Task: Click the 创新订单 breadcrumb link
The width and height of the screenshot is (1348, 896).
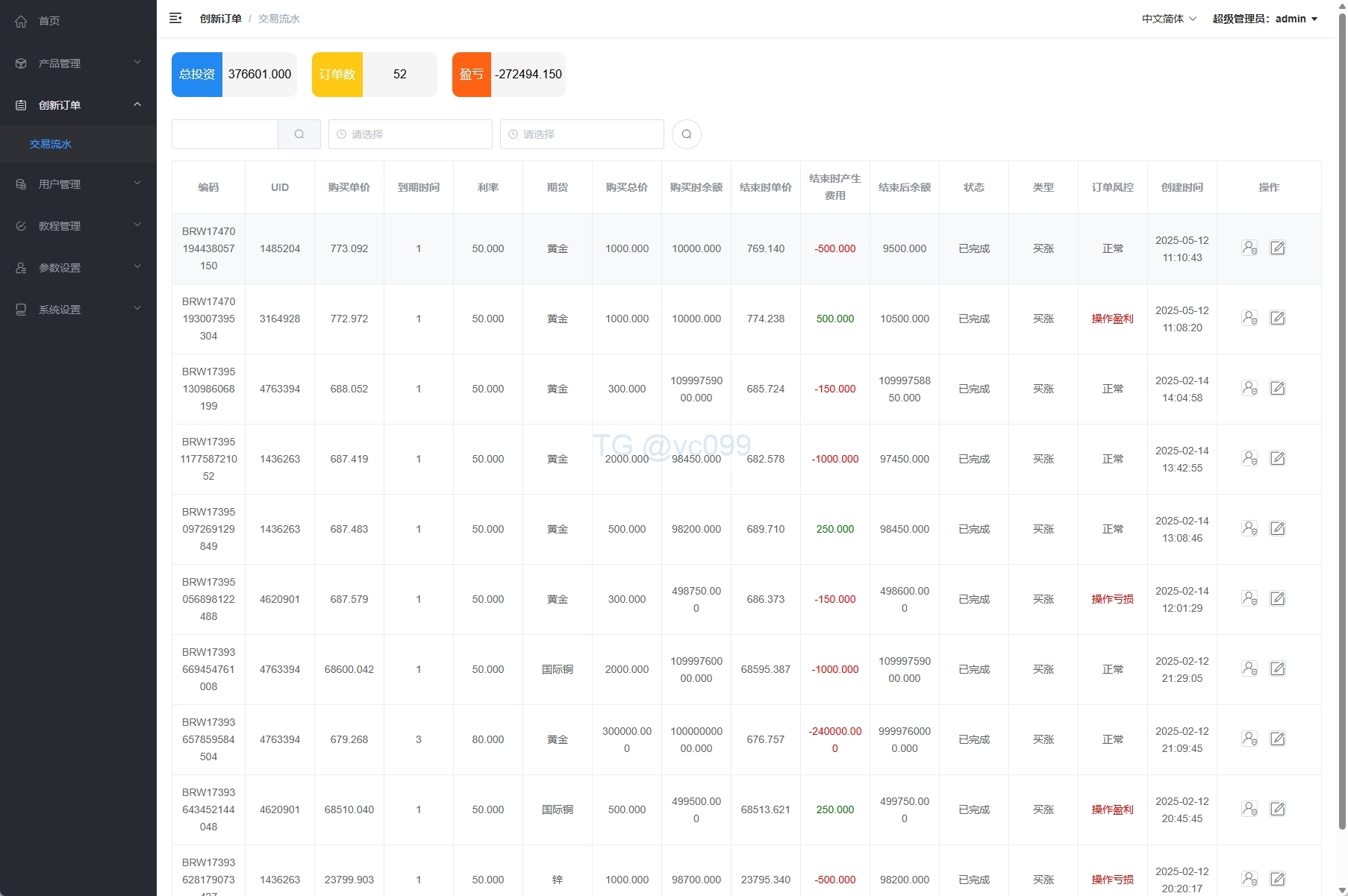Action: point(220,19)
